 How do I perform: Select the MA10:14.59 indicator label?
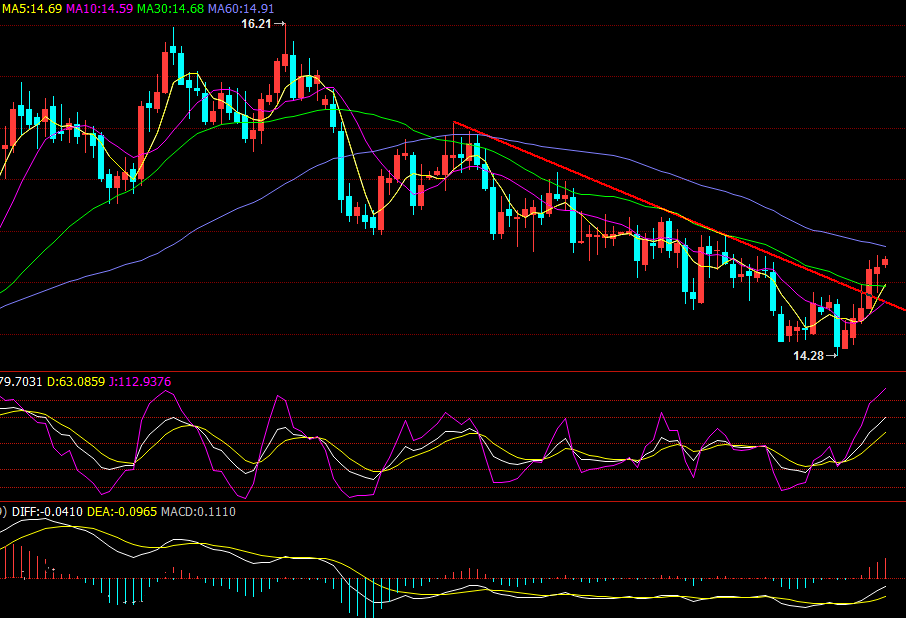(x=99, y=8)
